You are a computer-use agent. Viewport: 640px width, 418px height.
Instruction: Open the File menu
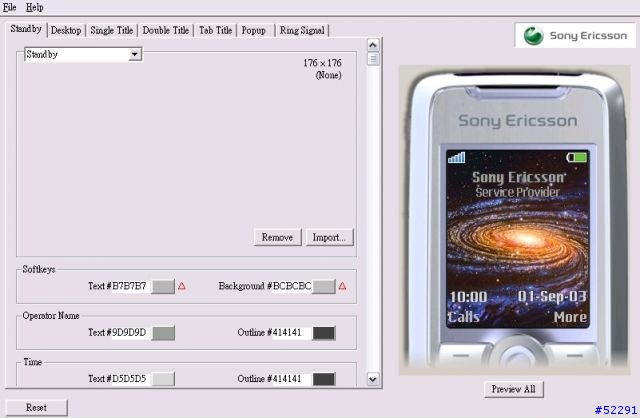[9, 7]
